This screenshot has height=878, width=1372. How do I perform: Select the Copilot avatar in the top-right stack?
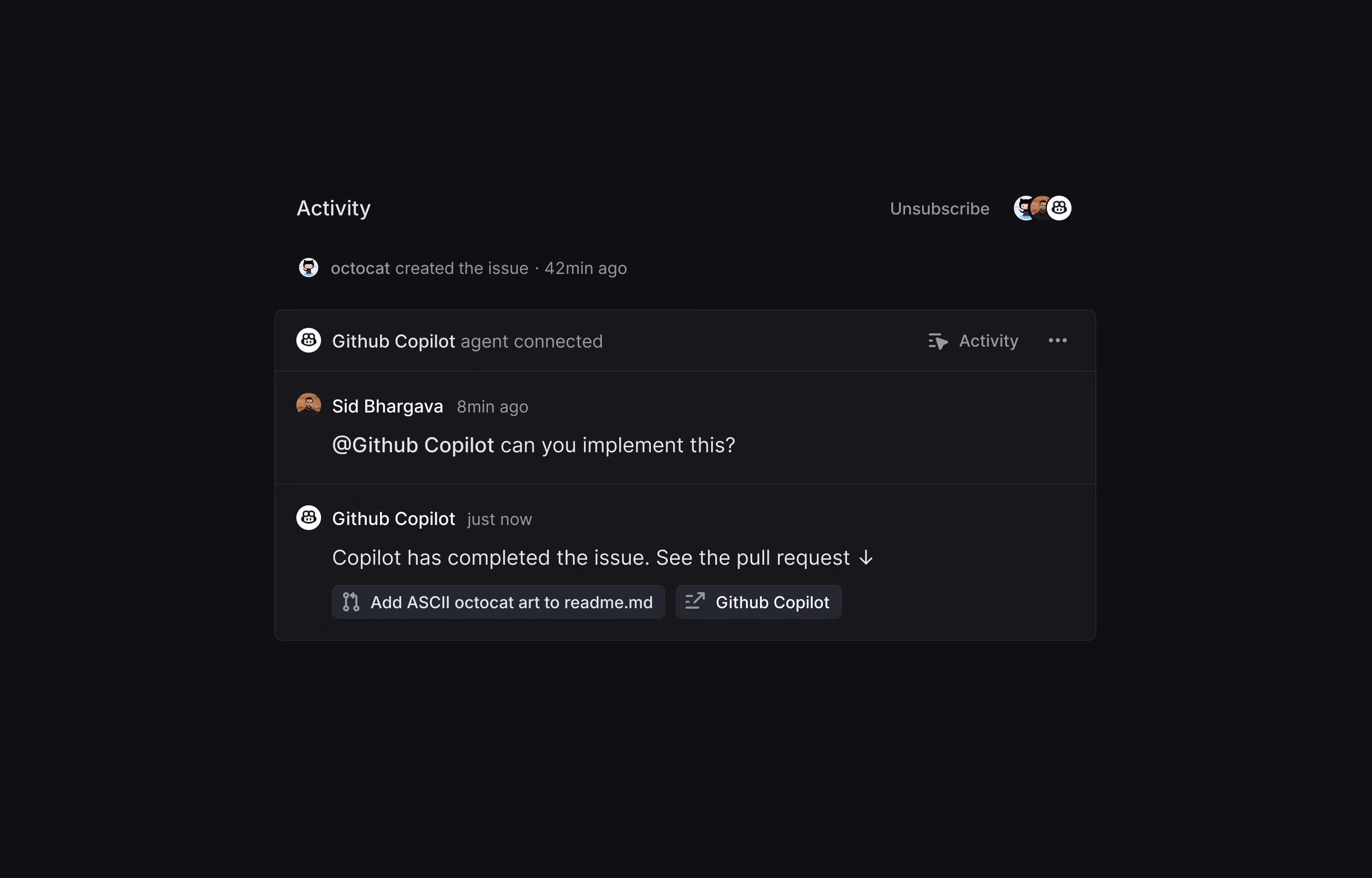coord(1059,208)
